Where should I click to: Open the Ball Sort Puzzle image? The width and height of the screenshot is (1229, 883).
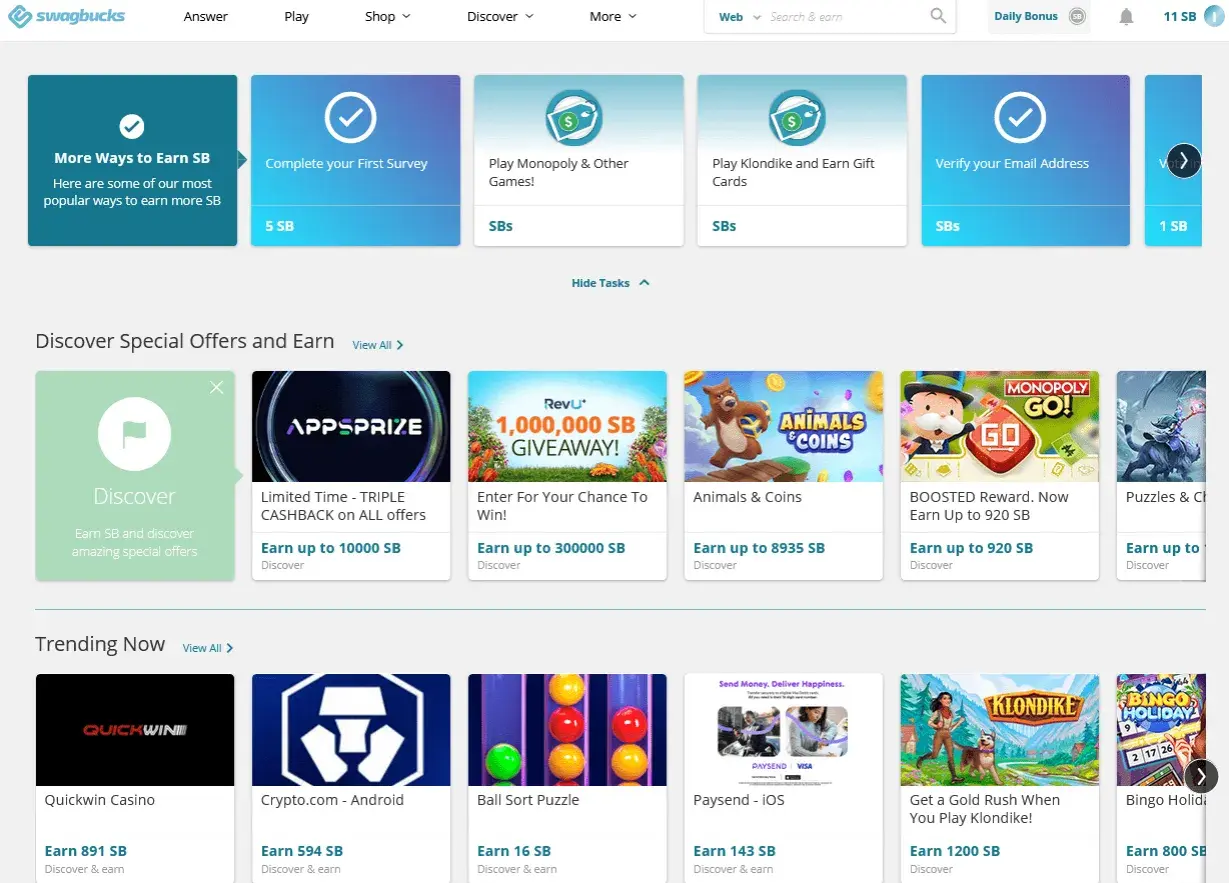coord(567,730)
